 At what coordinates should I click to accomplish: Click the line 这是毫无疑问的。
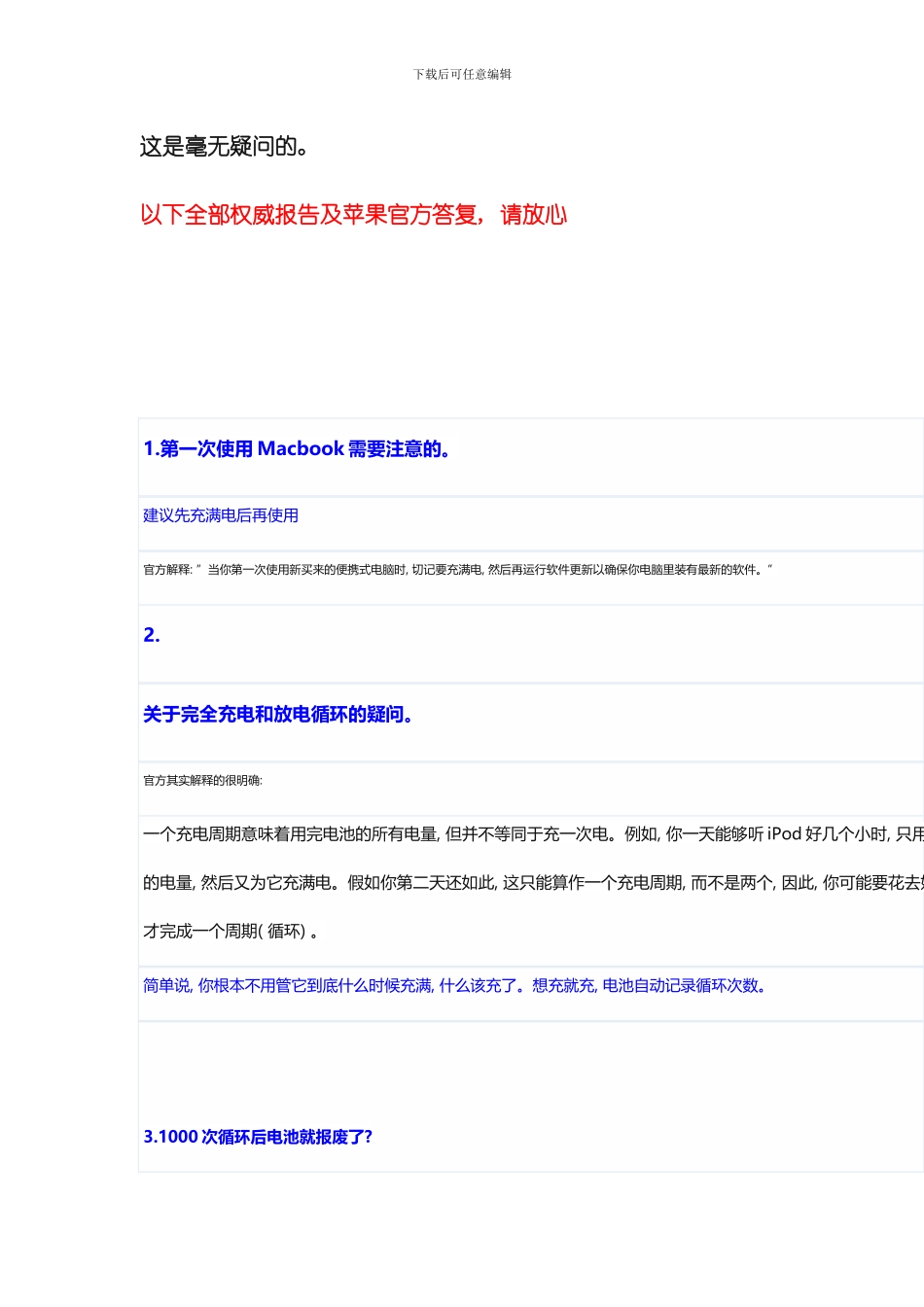[x=226, y=147]
